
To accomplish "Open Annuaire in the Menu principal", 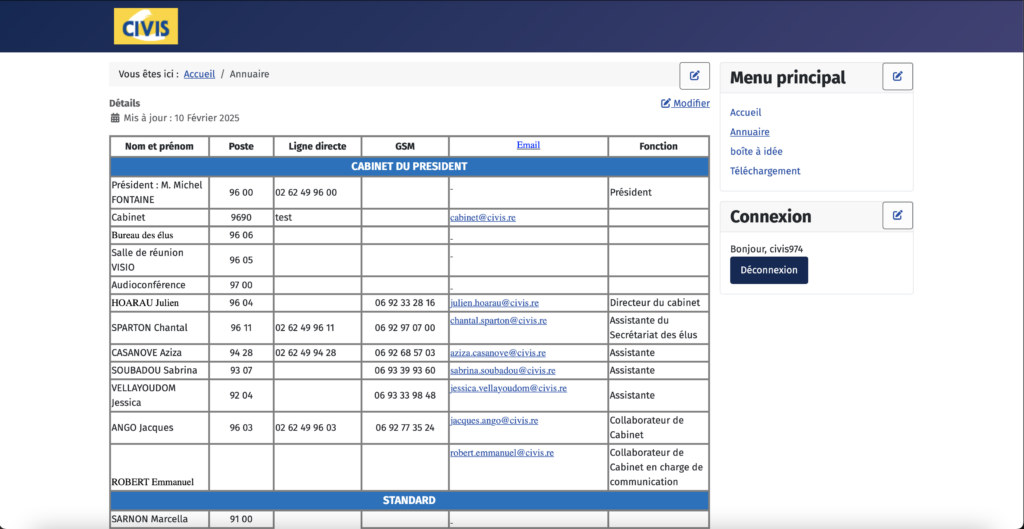I will (x=750, y=132).
